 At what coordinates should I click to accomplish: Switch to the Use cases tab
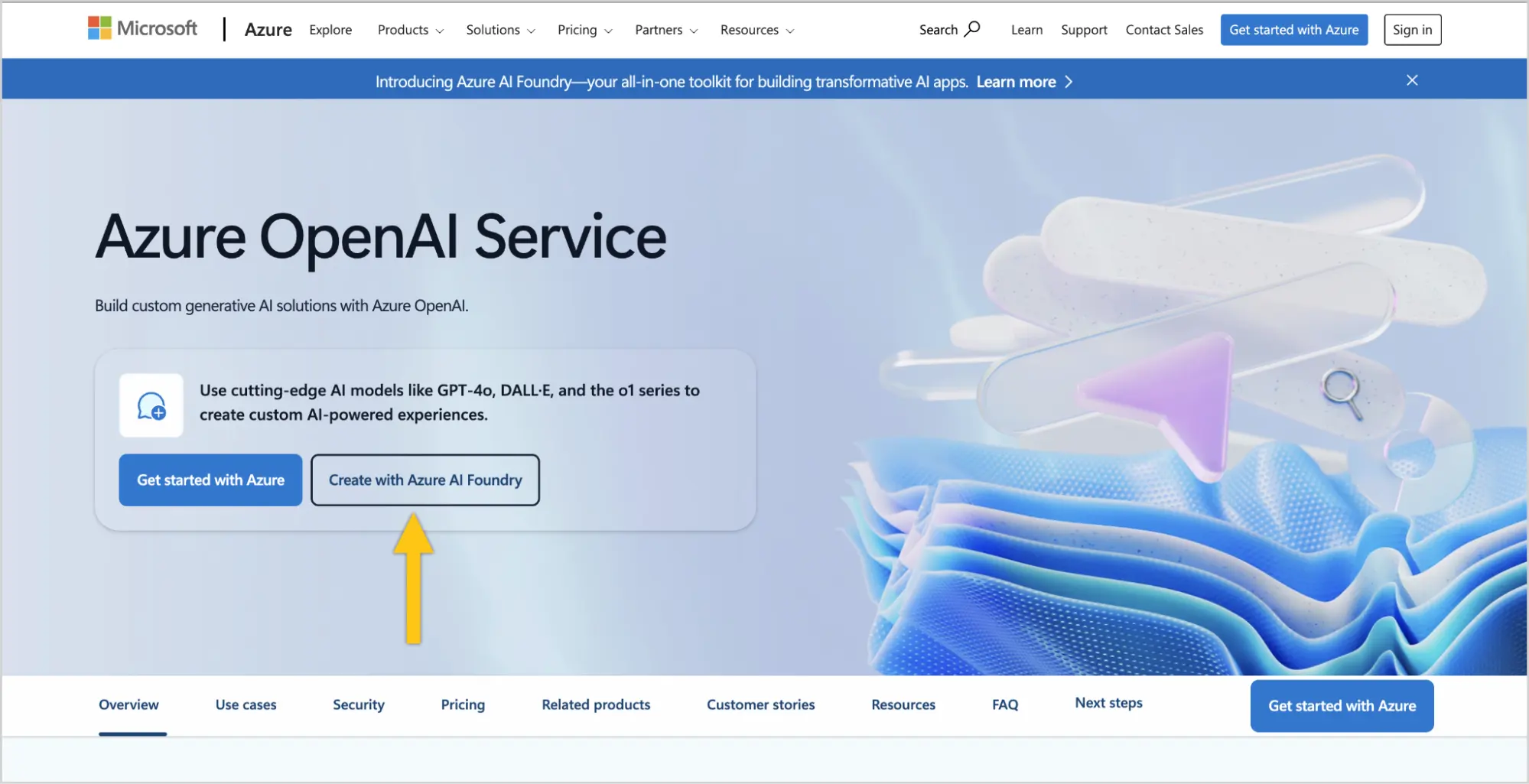[x=246, y=704]
